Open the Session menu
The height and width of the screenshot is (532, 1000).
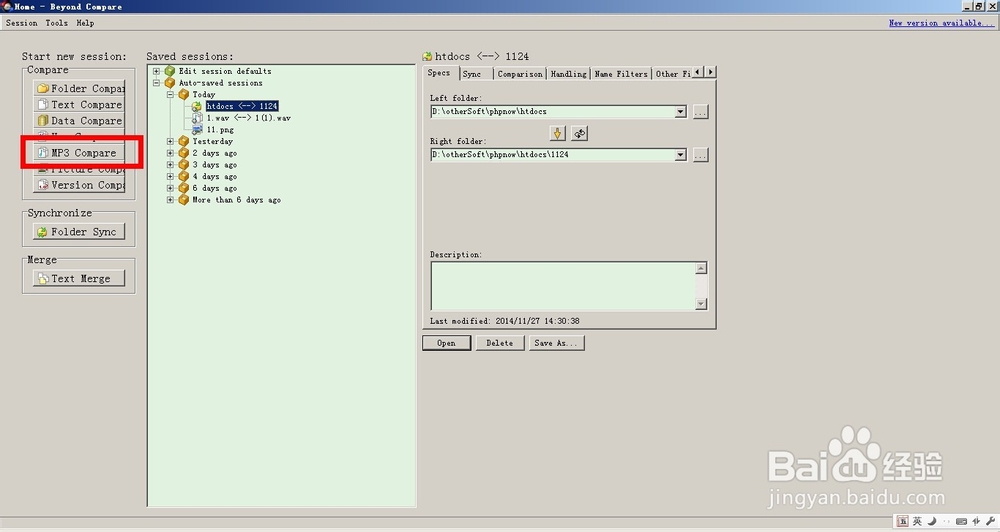(x=22, y=23)
